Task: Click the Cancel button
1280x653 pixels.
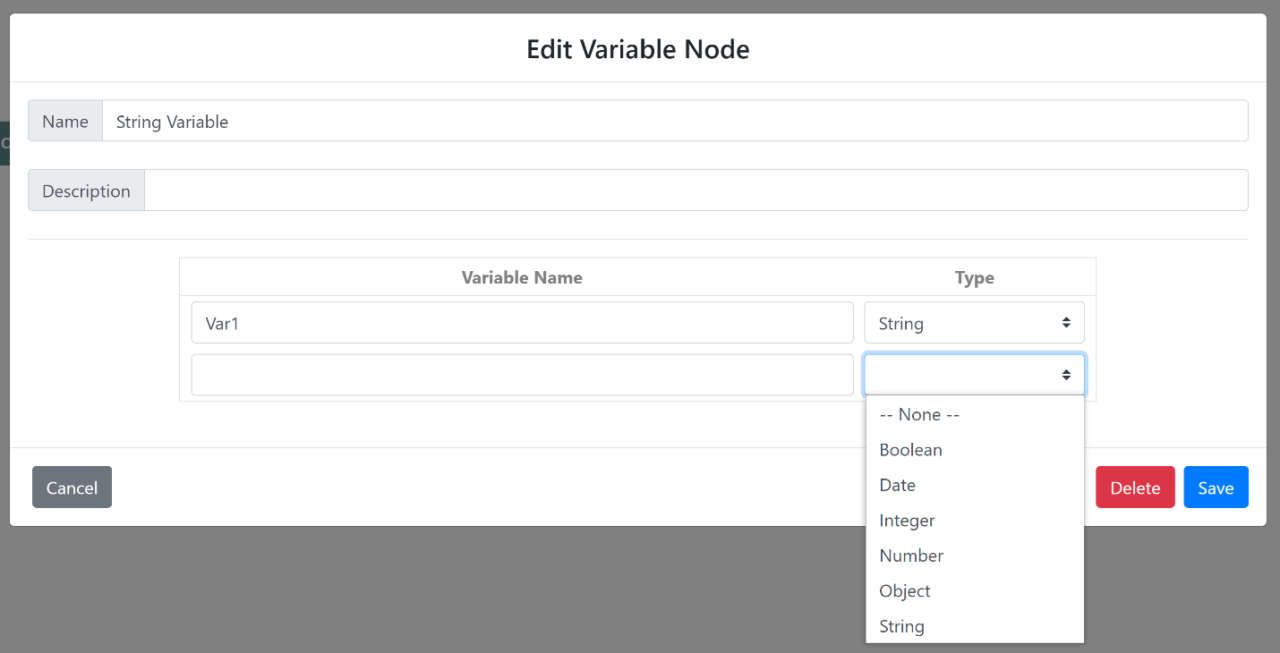Action: 71,487
